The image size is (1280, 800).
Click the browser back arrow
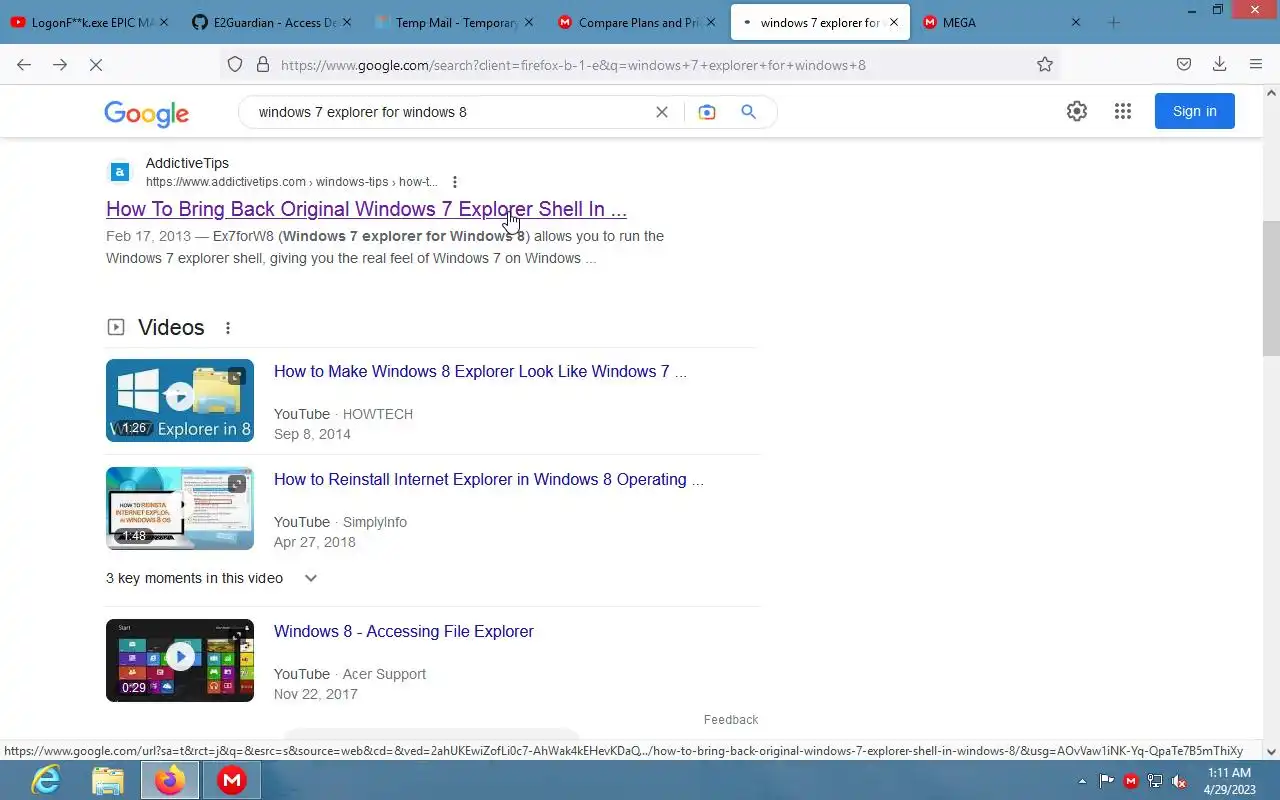(24, 65)
